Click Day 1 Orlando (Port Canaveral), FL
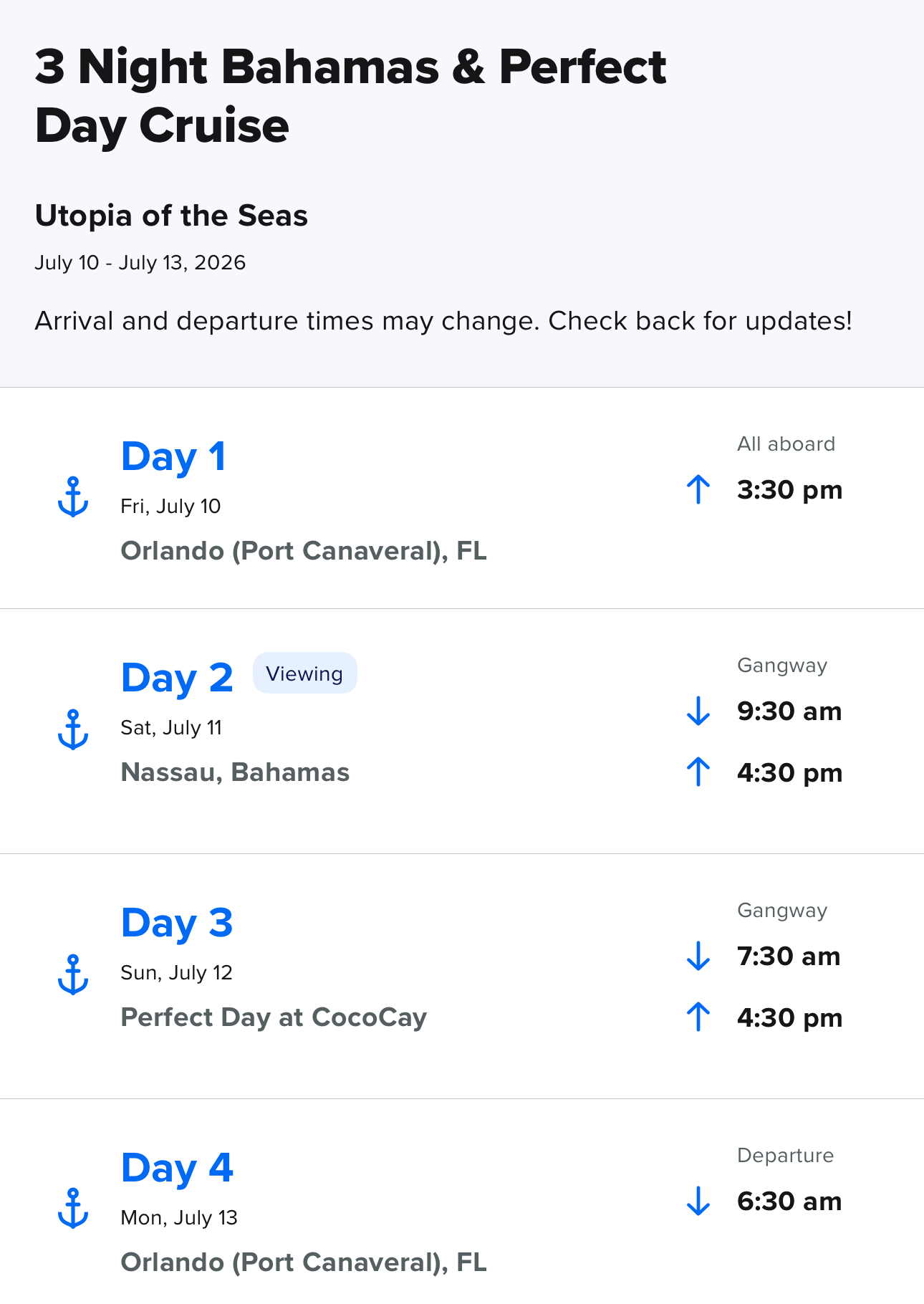The height and width of the screenshot is (1304, 924). 304,551
